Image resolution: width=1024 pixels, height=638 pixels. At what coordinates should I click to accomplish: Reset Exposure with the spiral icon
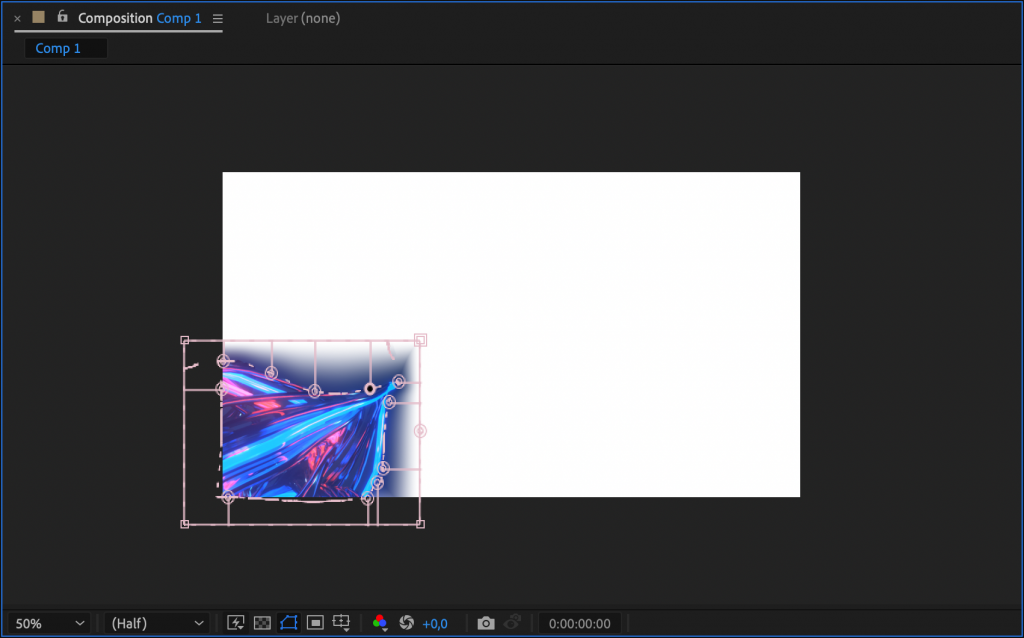pos(405,622)
